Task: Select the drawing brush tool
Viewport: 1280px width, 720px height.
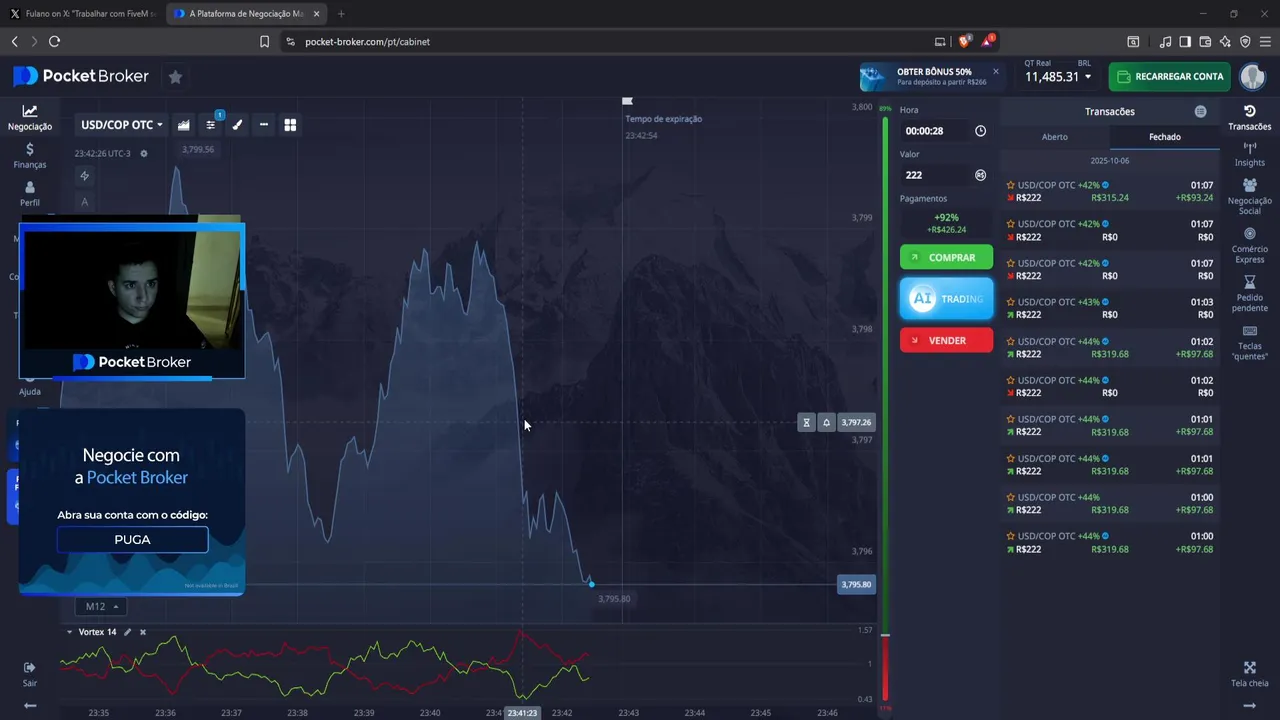Action: (x=237, y=125)
